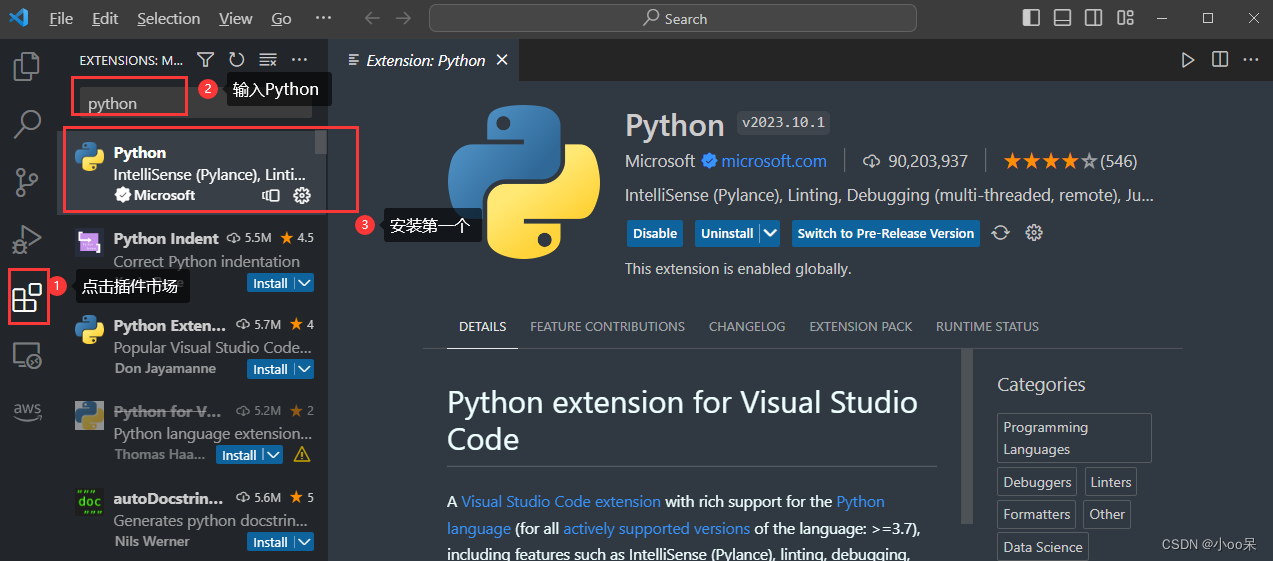Open the gear settings on extension detail page
Image resolution: width=1273 pixels, height=561 pixels.
tap(1034, 233)
